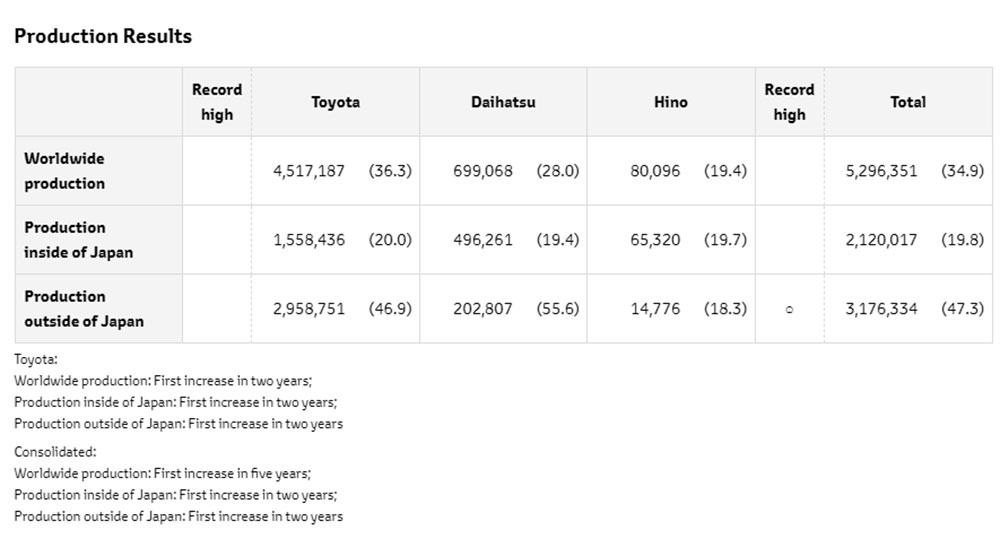
Task: Click Hino's outside-Japan figure 14,776
Action: [655, 309]
